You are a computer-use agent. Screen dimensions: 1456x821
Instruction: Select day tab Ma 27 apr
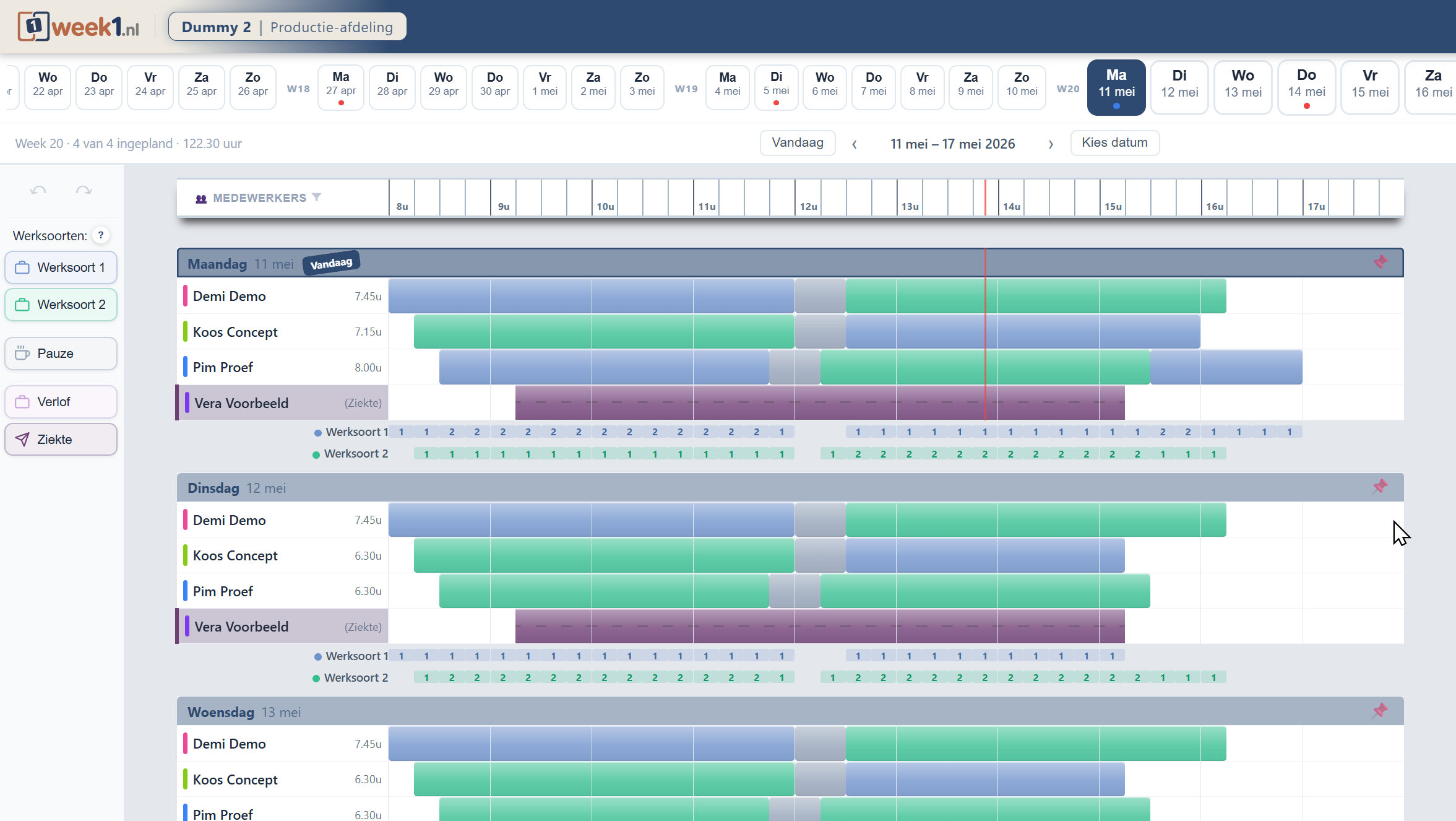(341, 87)
